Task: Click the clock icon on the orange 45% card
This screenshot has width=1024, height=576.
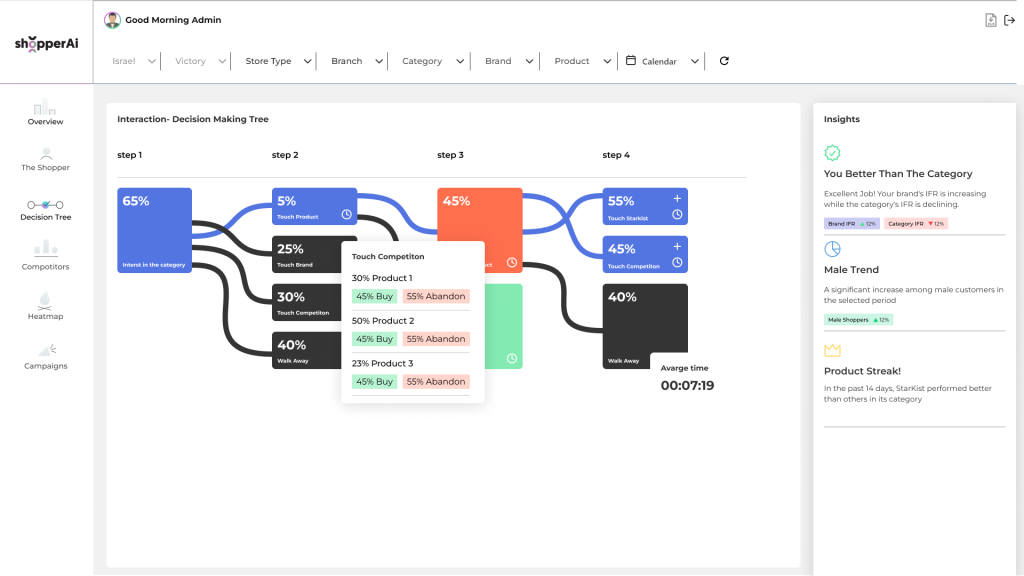Action: point(512,263)
